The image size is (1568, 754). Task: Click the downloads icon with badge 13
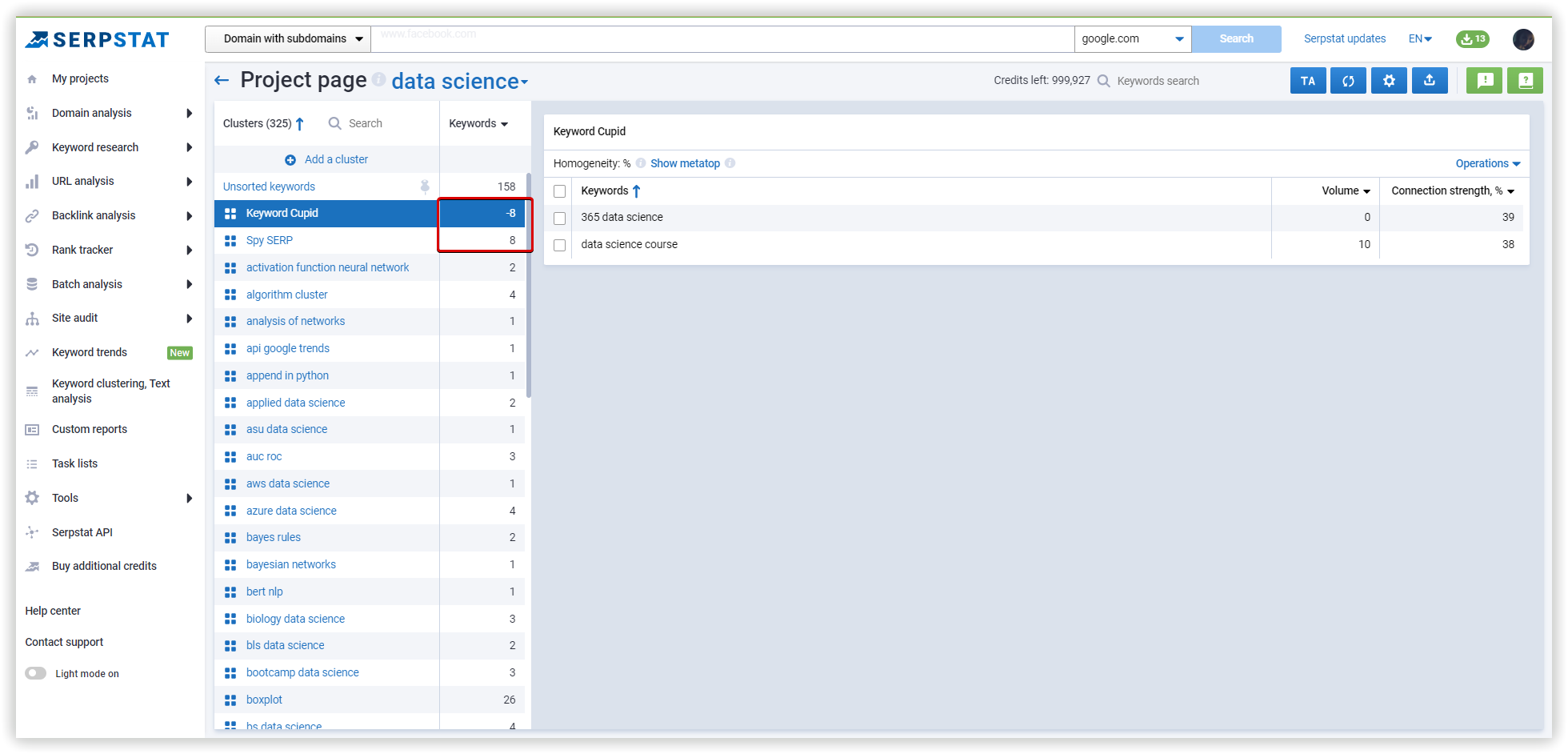(1472, 38)
